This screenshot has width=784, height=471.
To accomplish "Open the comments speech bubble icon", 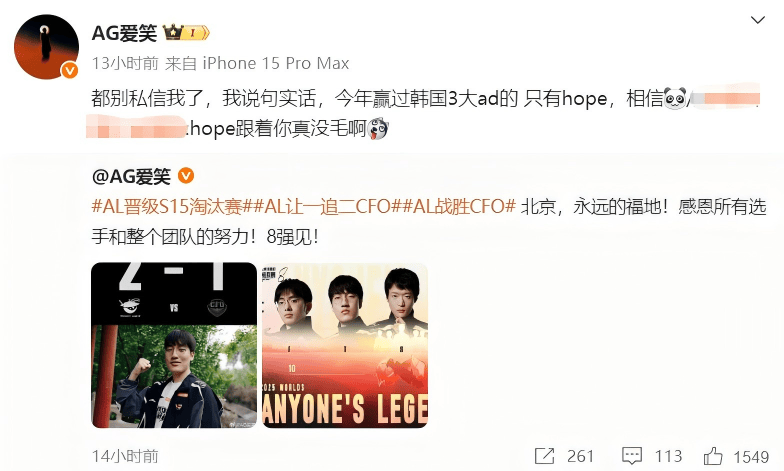I will click(x=632, y=456).
